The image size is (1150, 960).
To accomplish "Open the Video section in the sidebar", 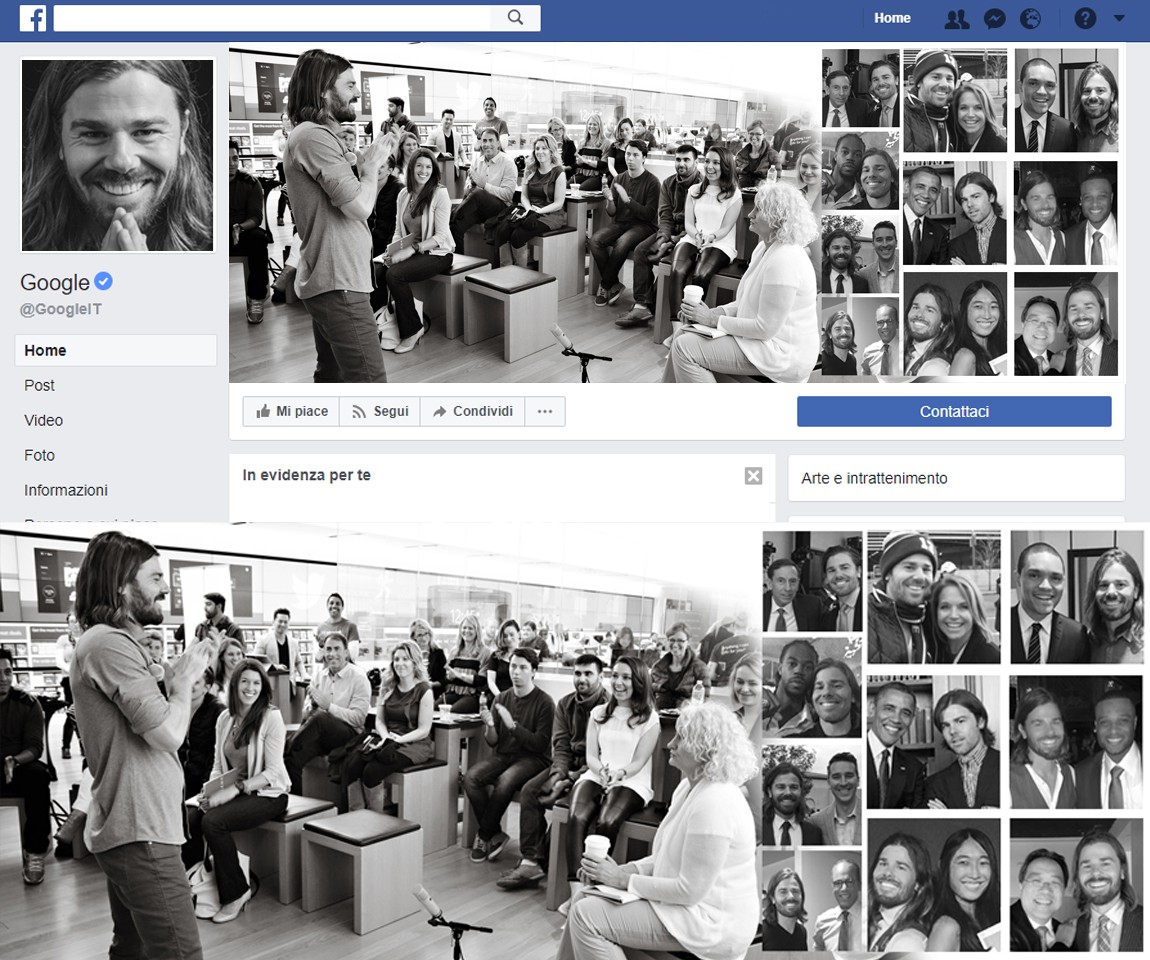I will point(44,420).
